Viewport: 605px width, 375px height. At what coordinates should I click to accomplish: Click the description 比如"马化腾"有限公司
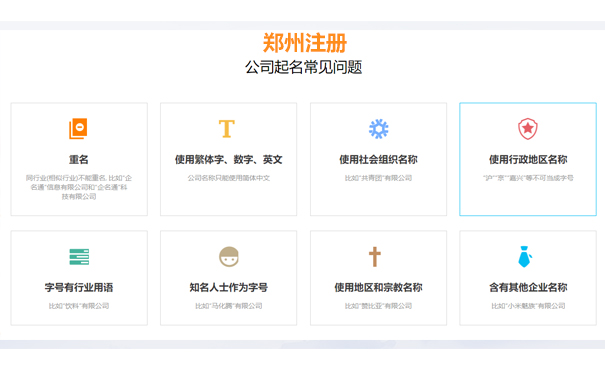229,306
